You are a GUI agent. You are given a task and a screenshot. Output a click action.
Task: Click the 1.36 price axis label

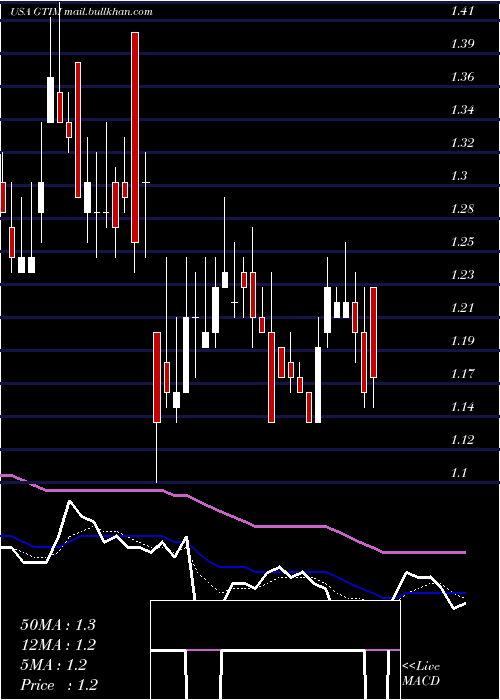(462, 77)
